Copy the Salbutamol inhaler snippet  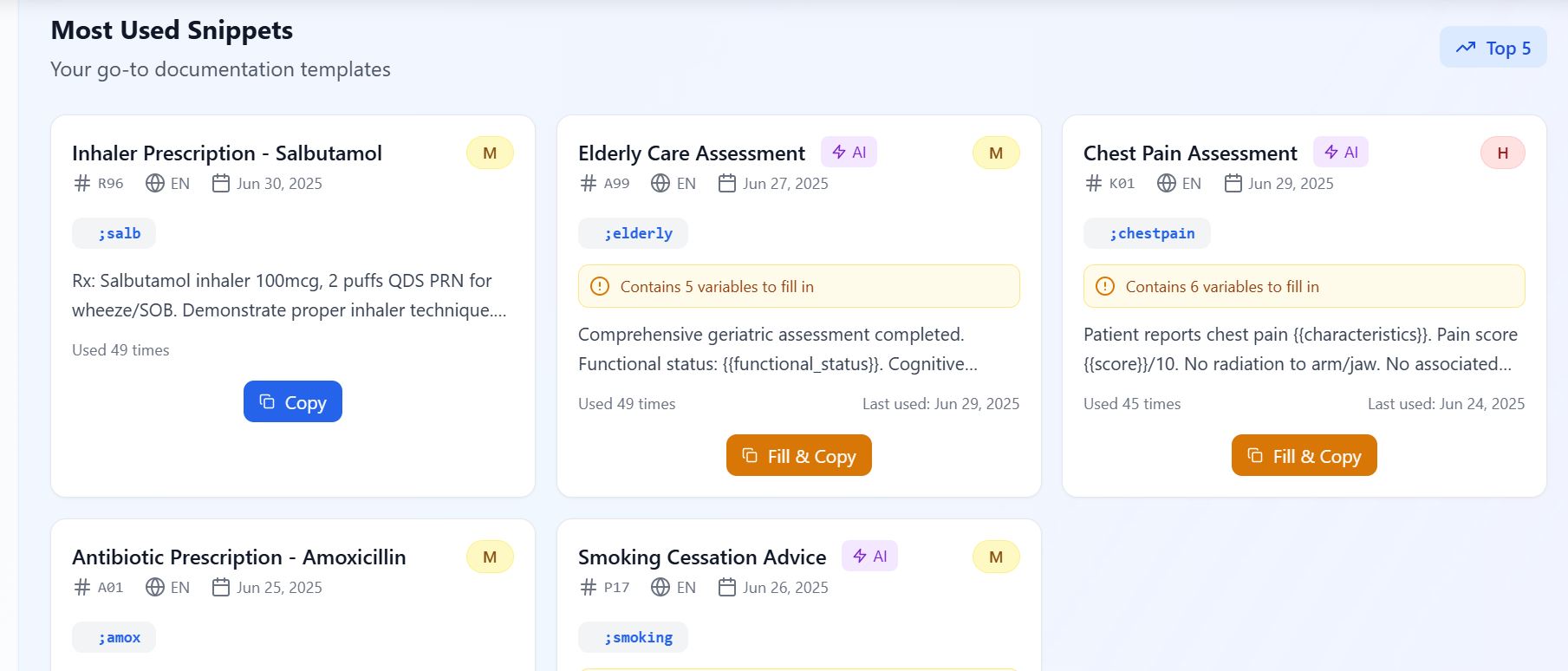(293, 402)
